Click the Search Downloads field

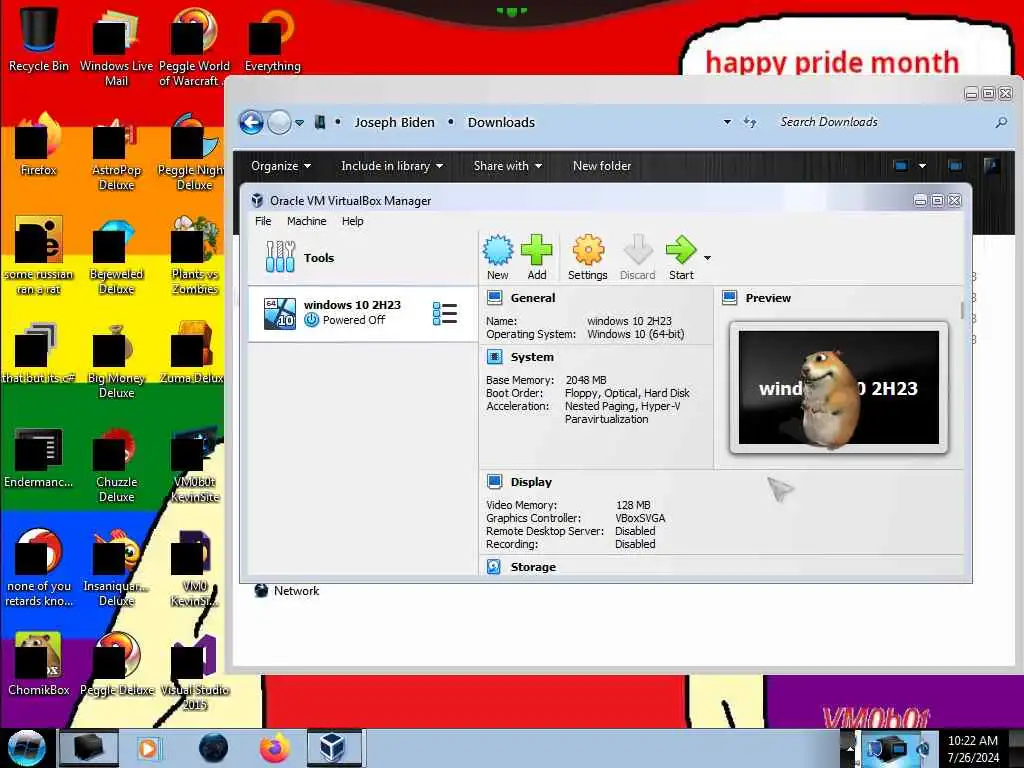885,122
